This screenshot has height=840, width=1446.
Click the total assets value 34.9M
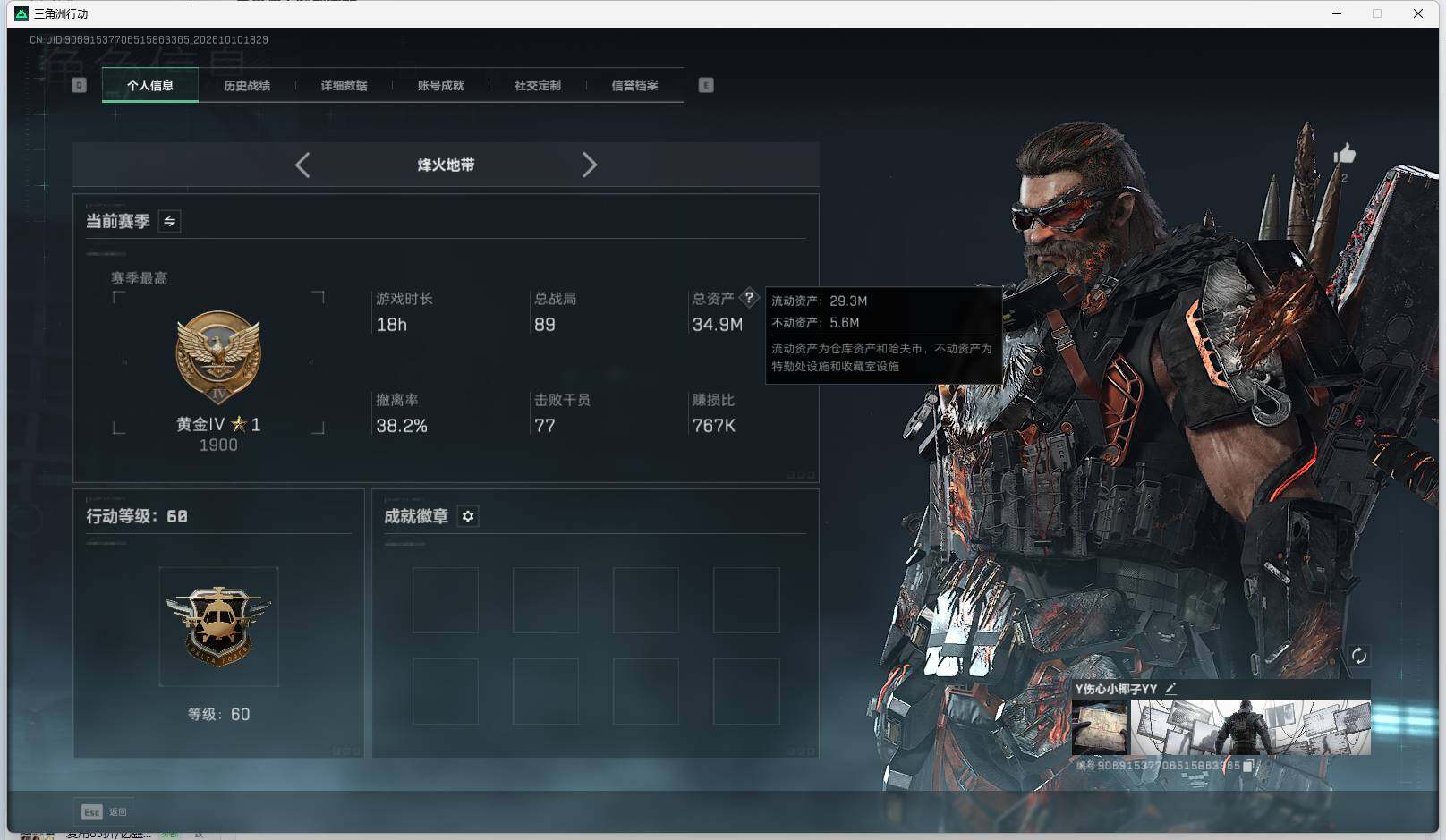click(717, 325)
